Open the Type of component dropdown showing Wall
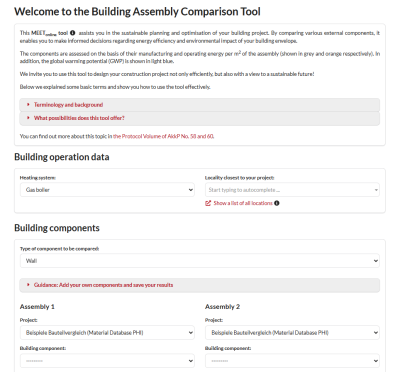400x372 pixels. (200, 261)
